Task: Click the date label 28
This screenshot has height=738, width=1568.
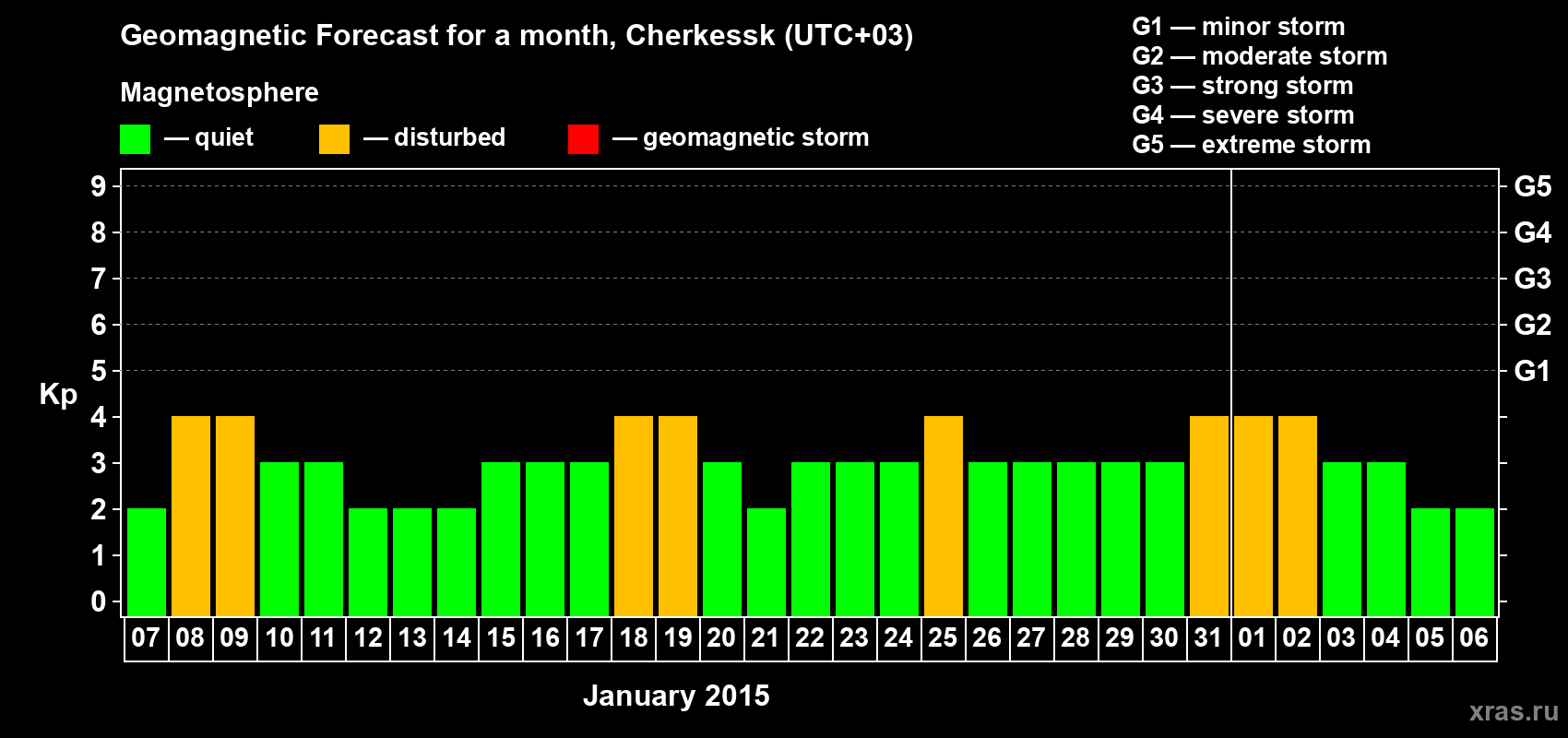Action: [1075, 637]
